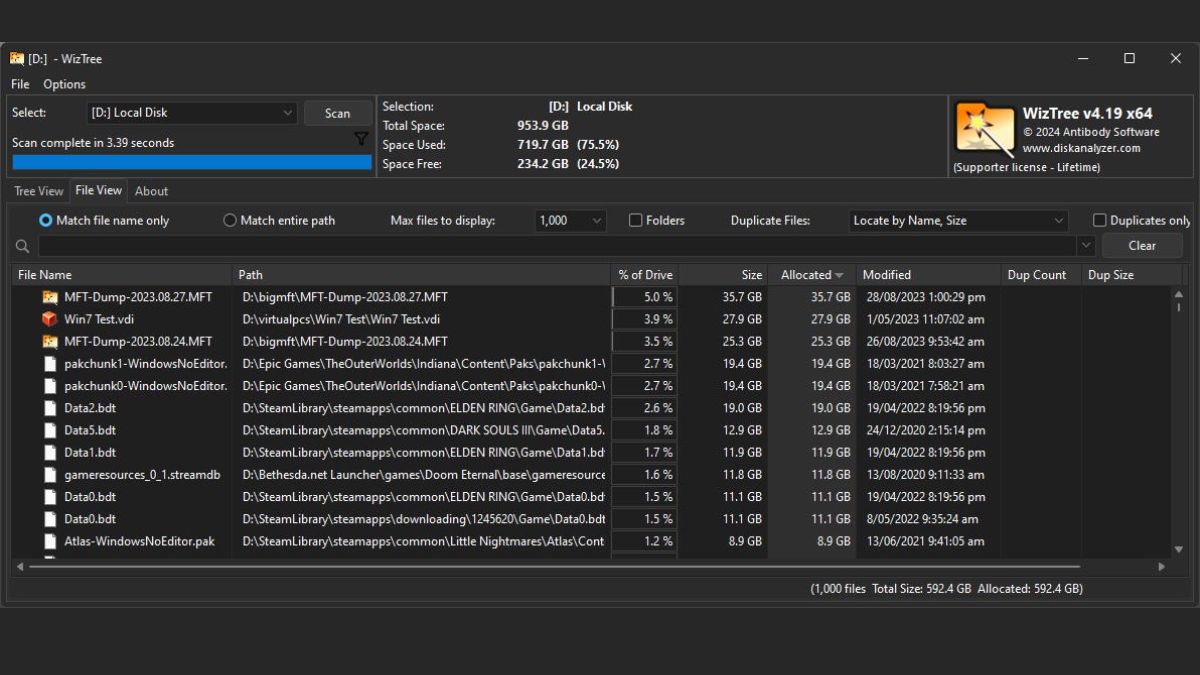
Task: Click the Scan button
Action: pos(338,113)
